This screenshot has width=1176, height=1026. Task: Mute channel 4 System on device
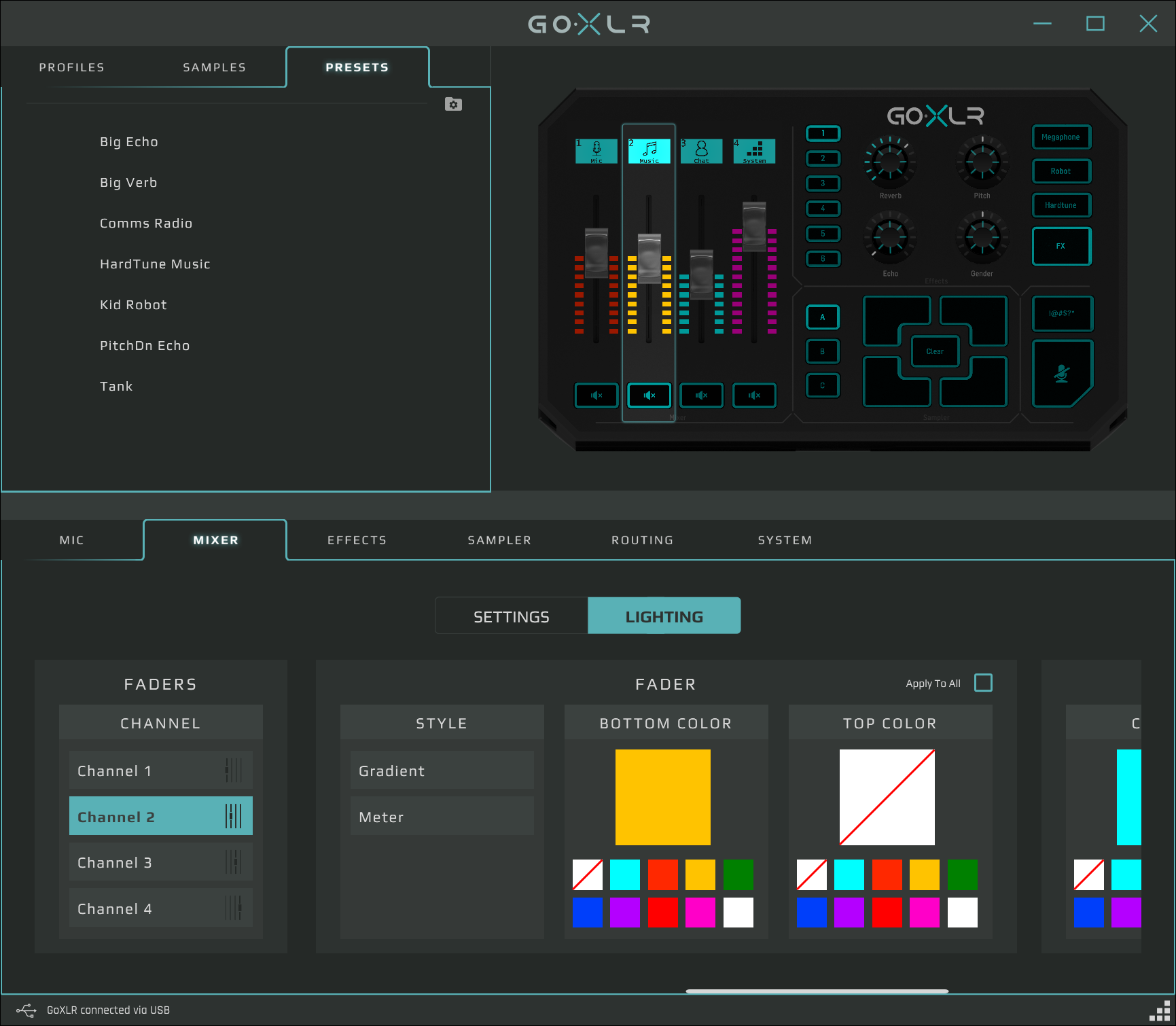point(754,395)
